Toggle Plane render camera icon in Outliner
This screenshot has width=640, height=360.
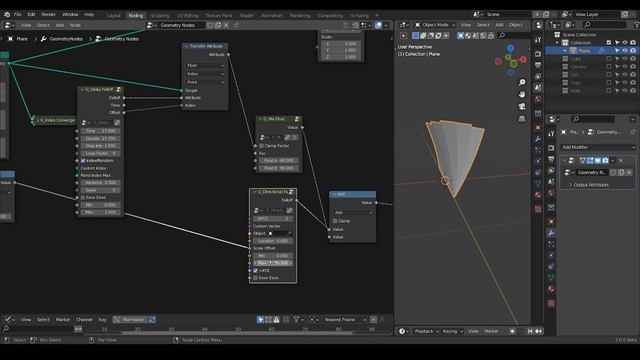click(x=633, y=51)
